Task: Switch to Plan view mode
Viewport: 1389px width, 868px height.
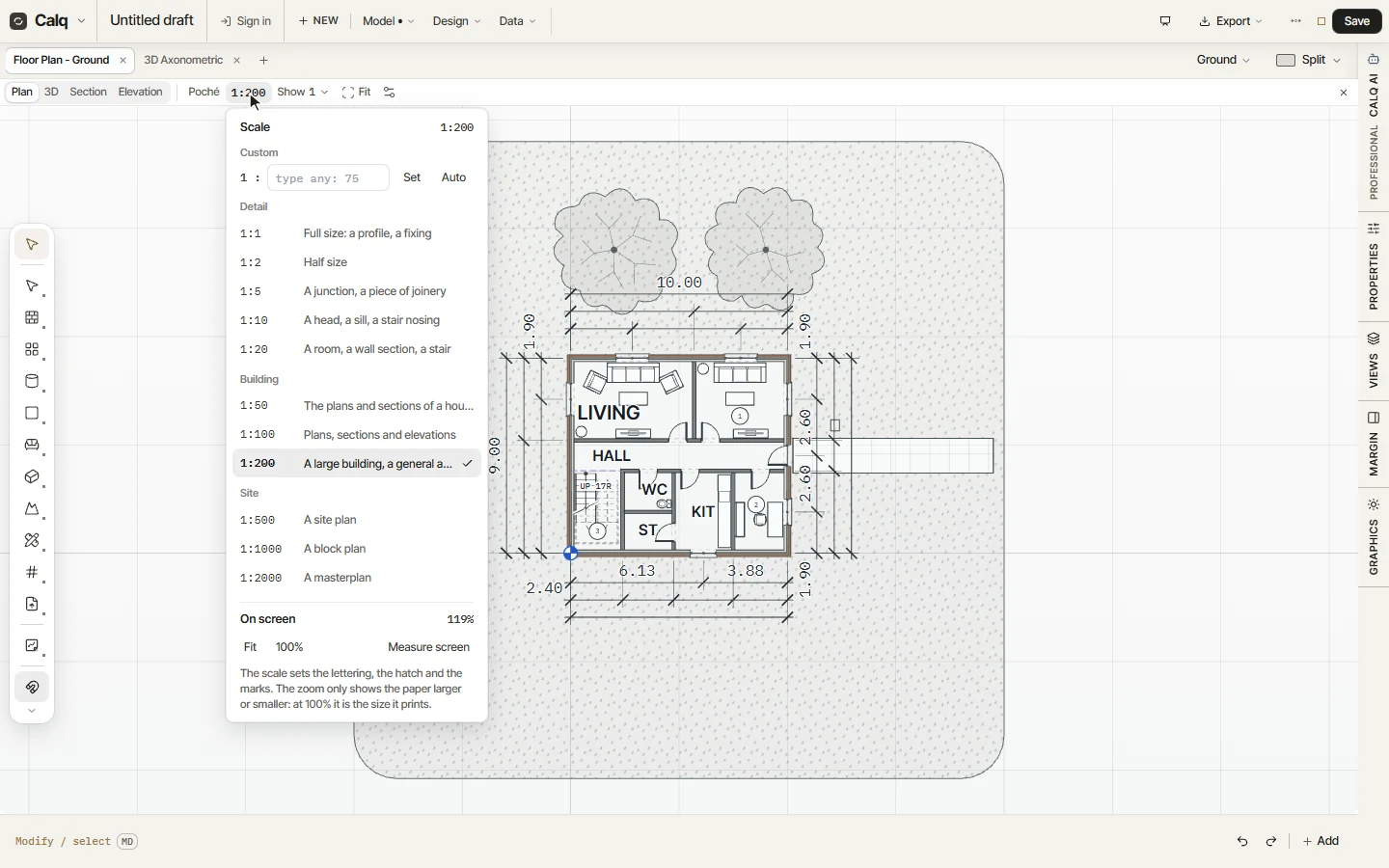Action: (x=21, y=93)
